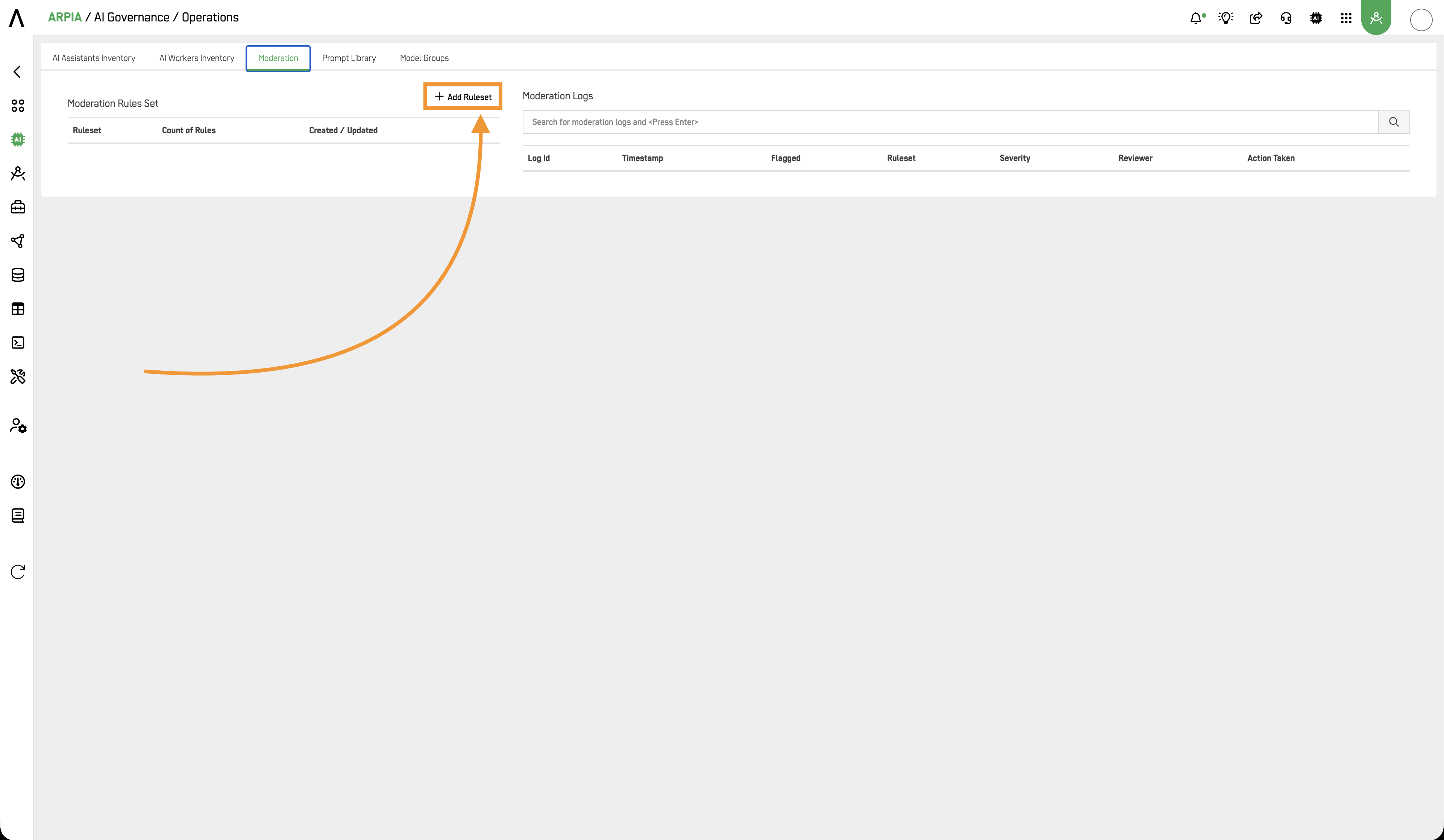Click the Timestamp column header
The image size is (1444, 840).
643,158
